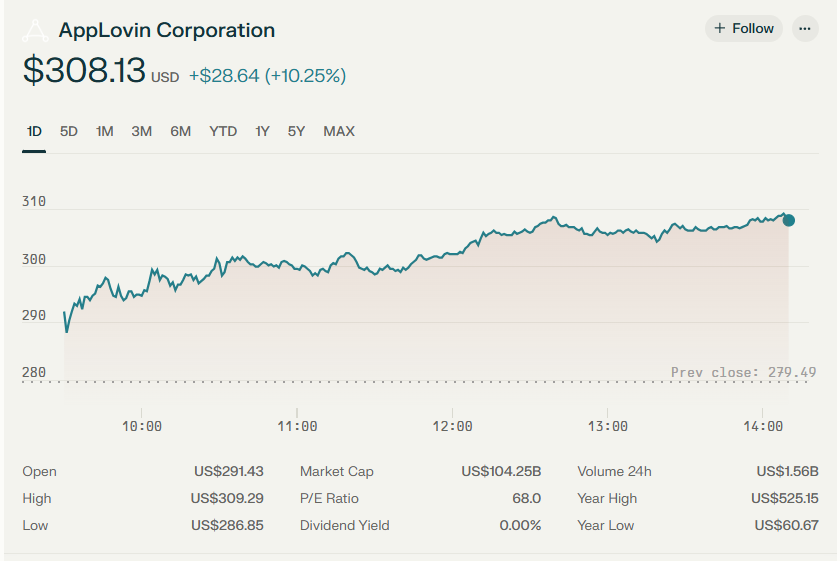Click the Volume 24h label
The height and width of the screenshot is (561, 840).
614,472
